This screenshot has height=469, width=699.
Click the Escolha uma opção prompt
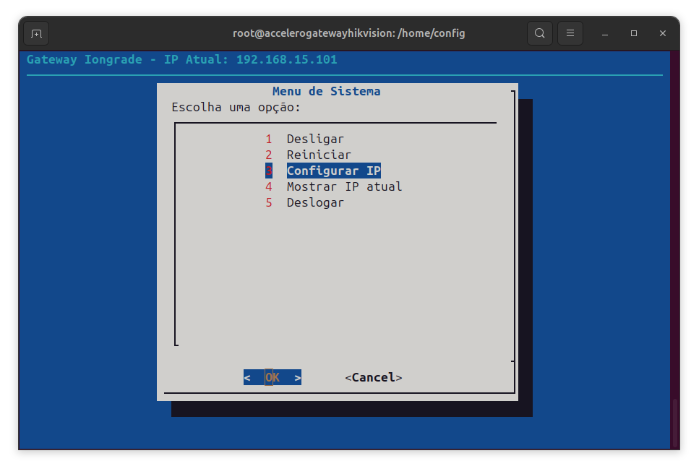pyautogui.click(x=236, y=107)
